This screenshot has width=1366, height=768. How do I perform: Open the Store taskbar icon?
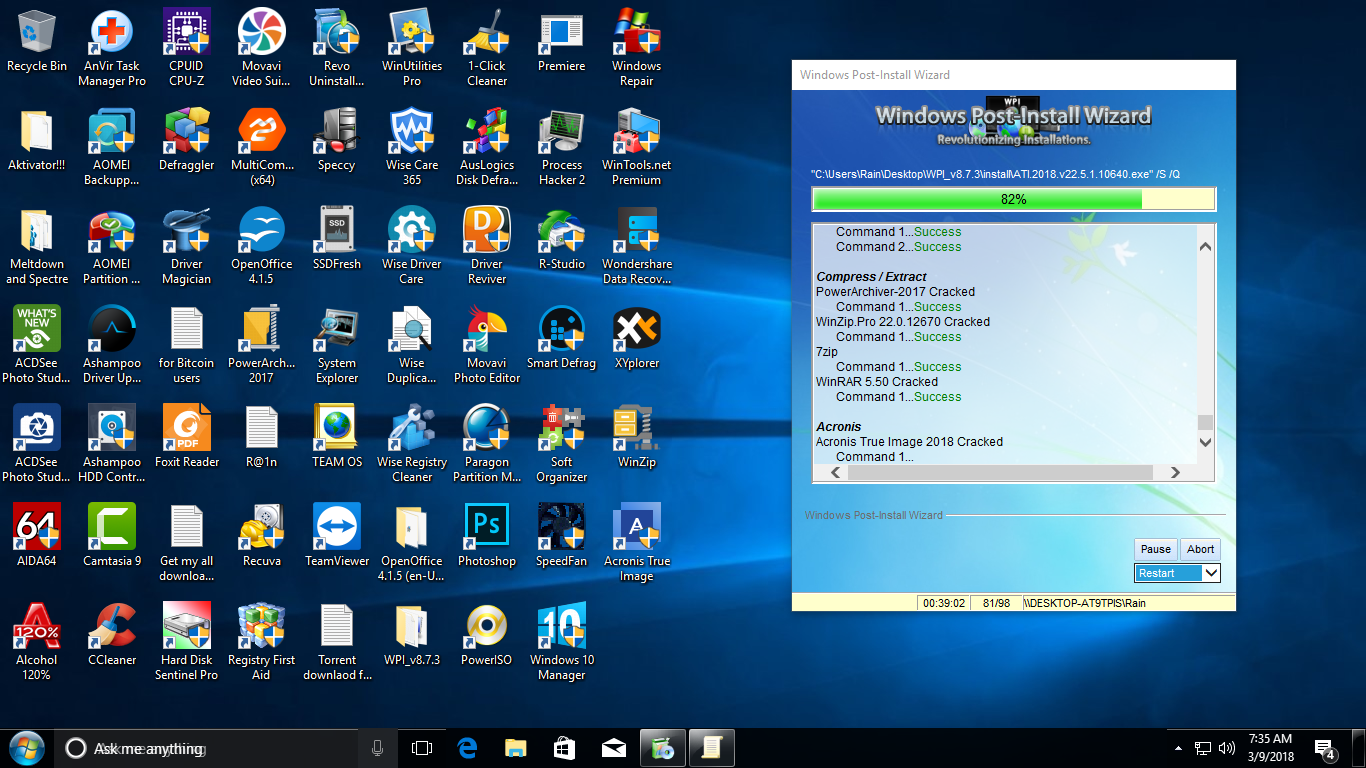coord(565,748)
